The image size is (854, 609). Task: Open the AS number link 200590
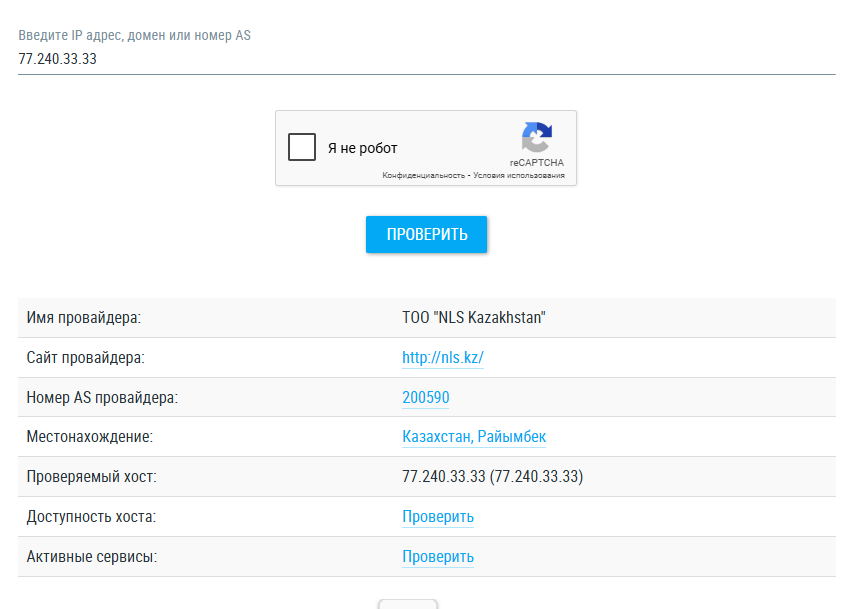[x=425, y=398]
